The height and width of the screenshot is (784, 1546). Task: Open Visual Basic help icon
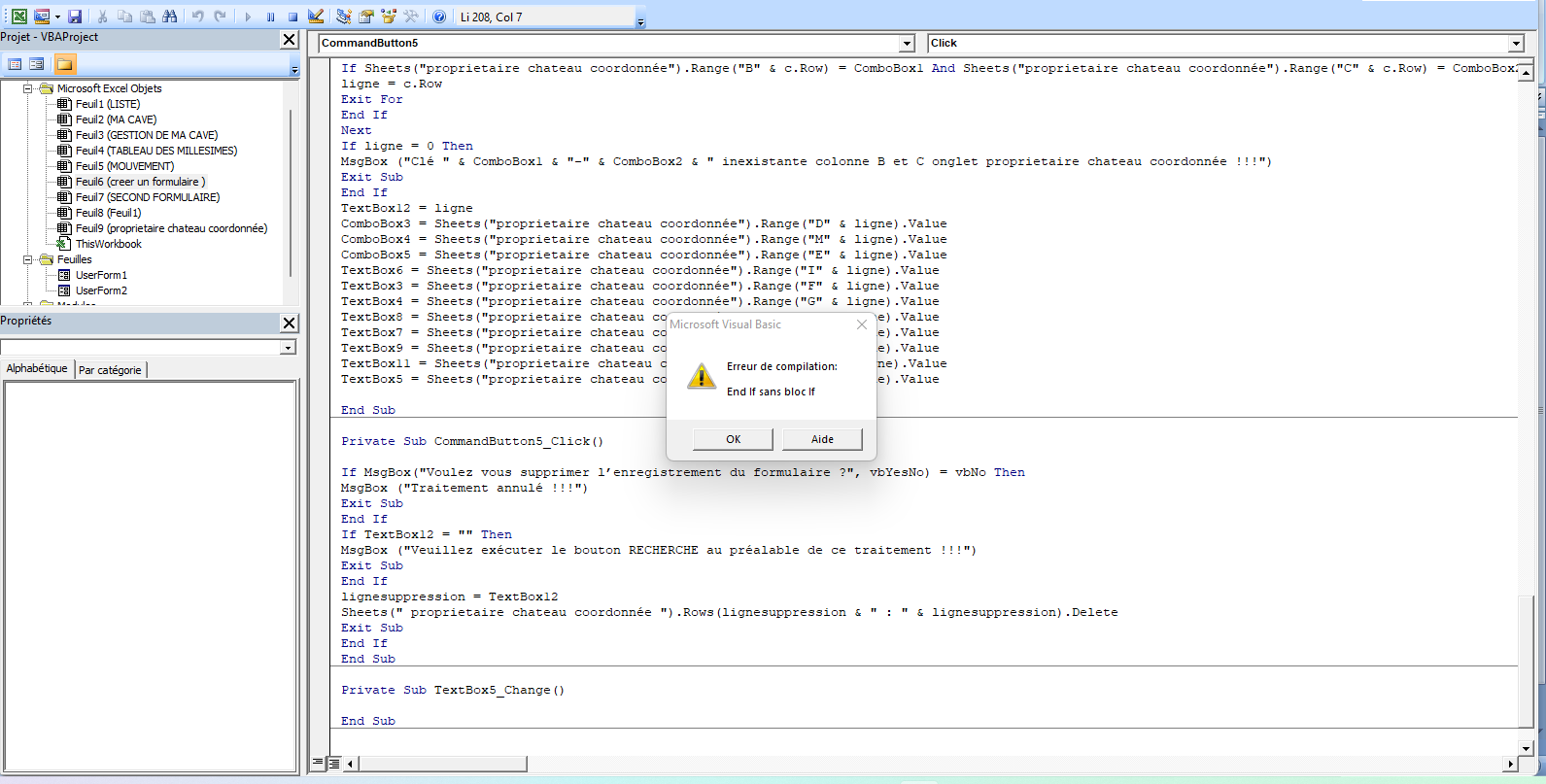pos(439,17)
